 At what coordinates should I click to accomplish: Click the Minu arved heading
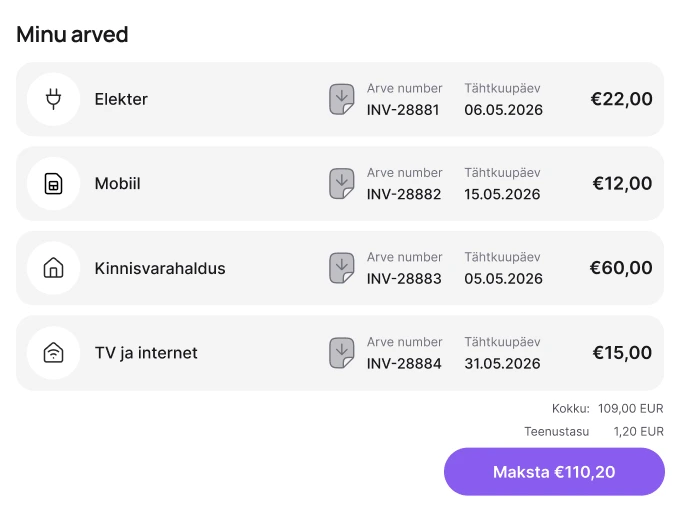(x=72, y=34)
